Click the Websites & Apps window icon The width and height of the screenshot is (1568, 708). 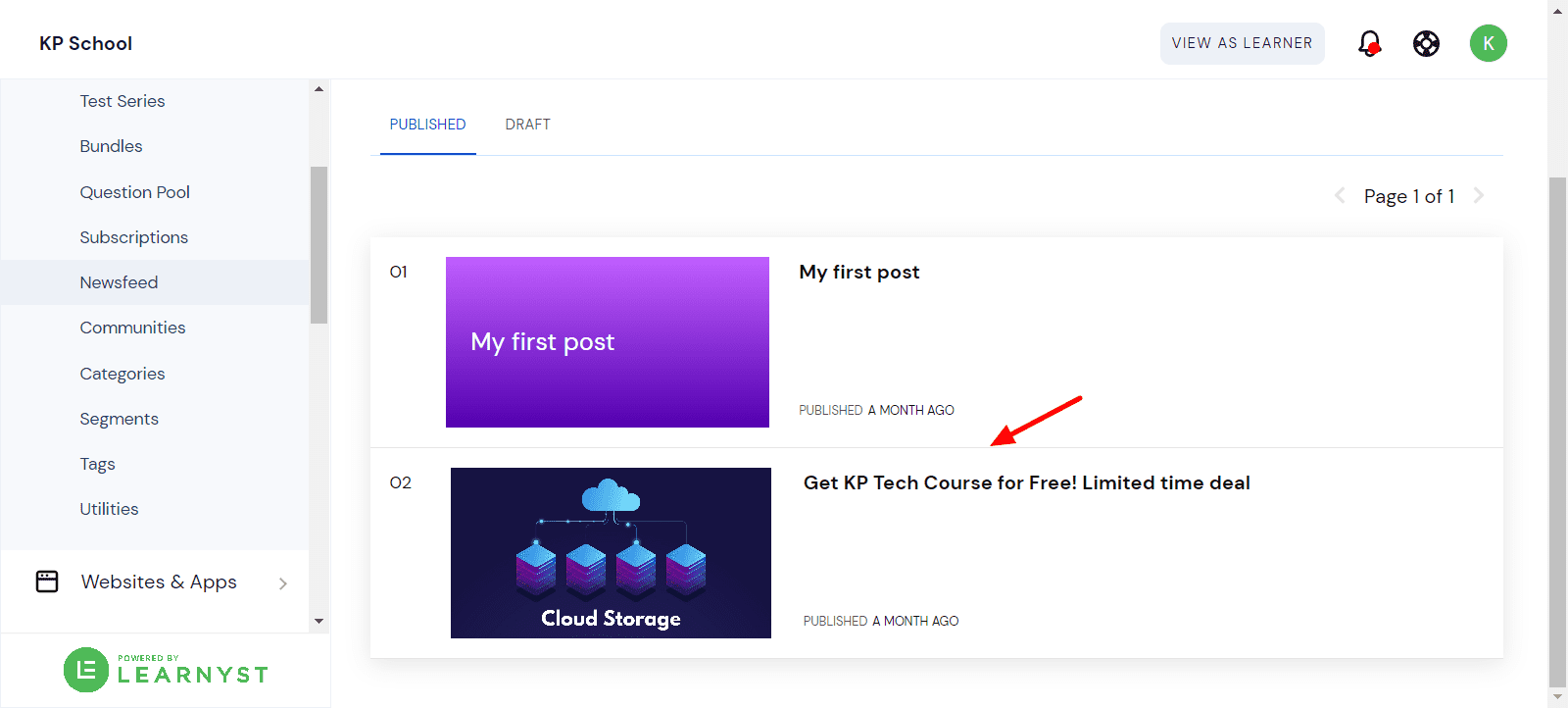pyautogui.click(x=47, y=582)
